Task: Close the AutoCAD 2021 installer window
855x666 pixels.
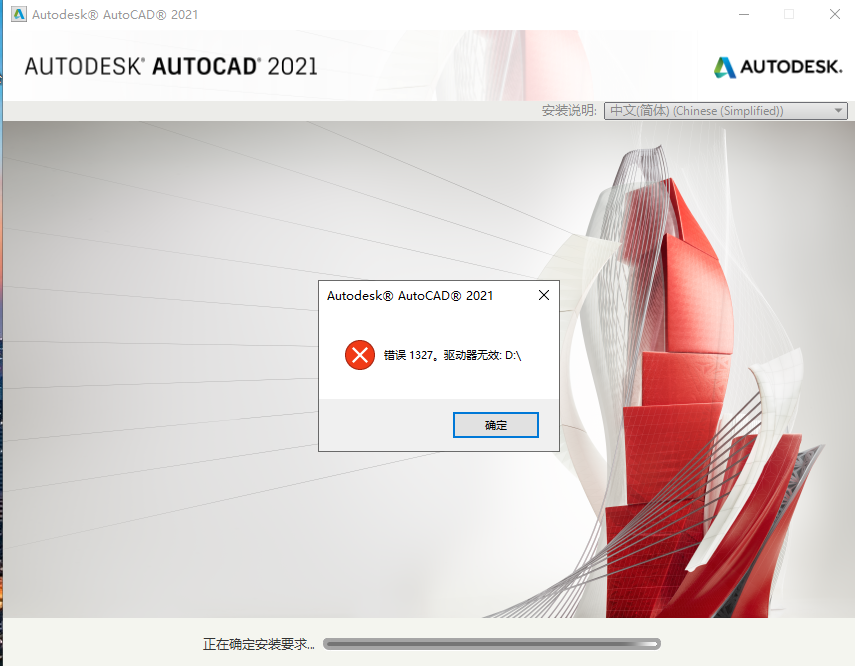Action: pos(834,14)
